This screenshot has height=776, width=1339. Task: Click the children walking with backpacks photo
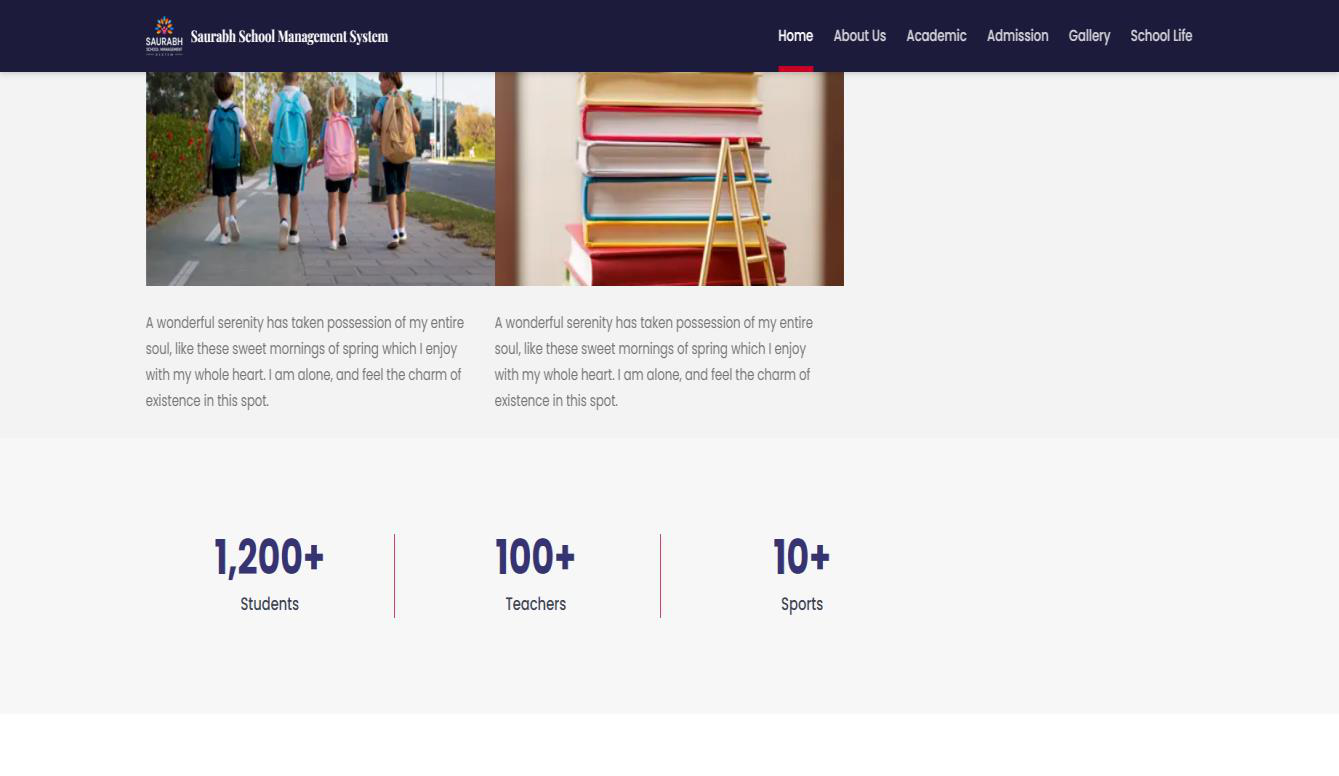[x=320, y=178]
